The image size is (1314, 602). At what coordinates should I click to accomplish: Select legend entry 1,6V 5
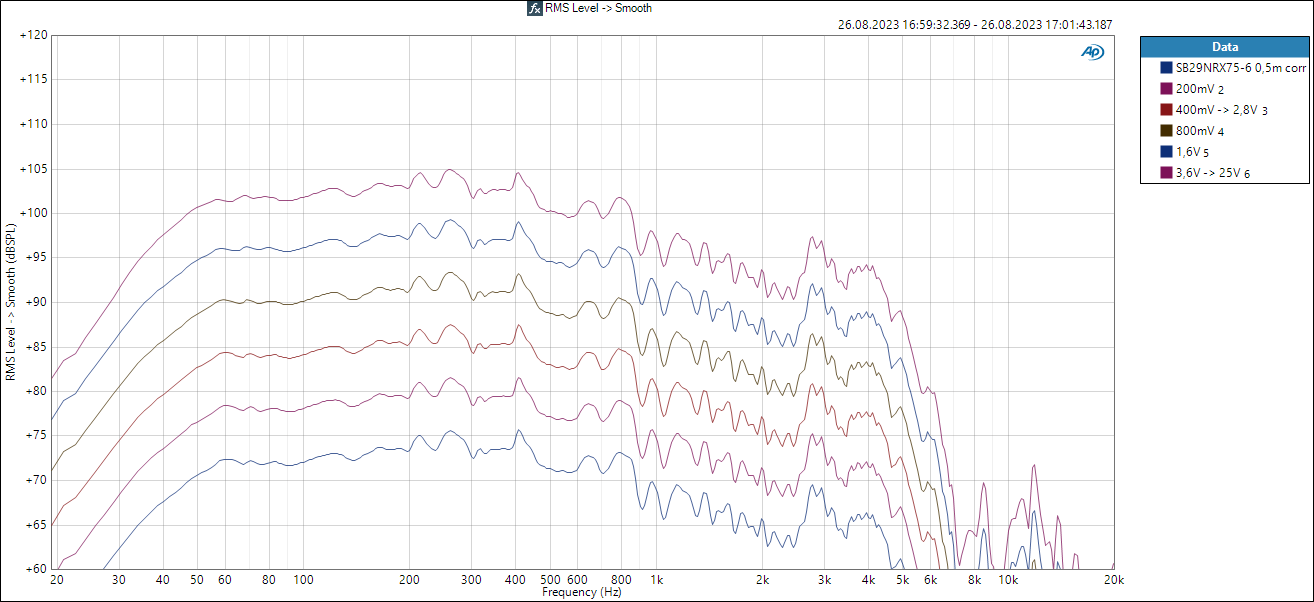[1192, 151]
